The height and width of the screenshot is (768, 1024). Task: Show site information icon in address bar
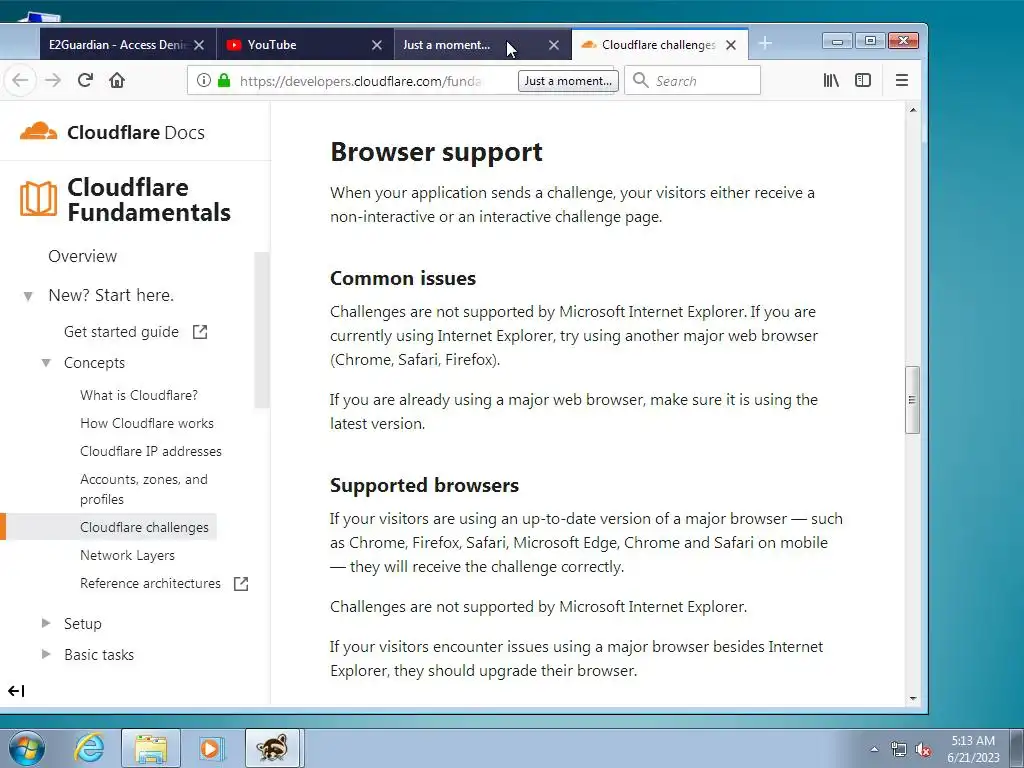click(x=204, y=80)
